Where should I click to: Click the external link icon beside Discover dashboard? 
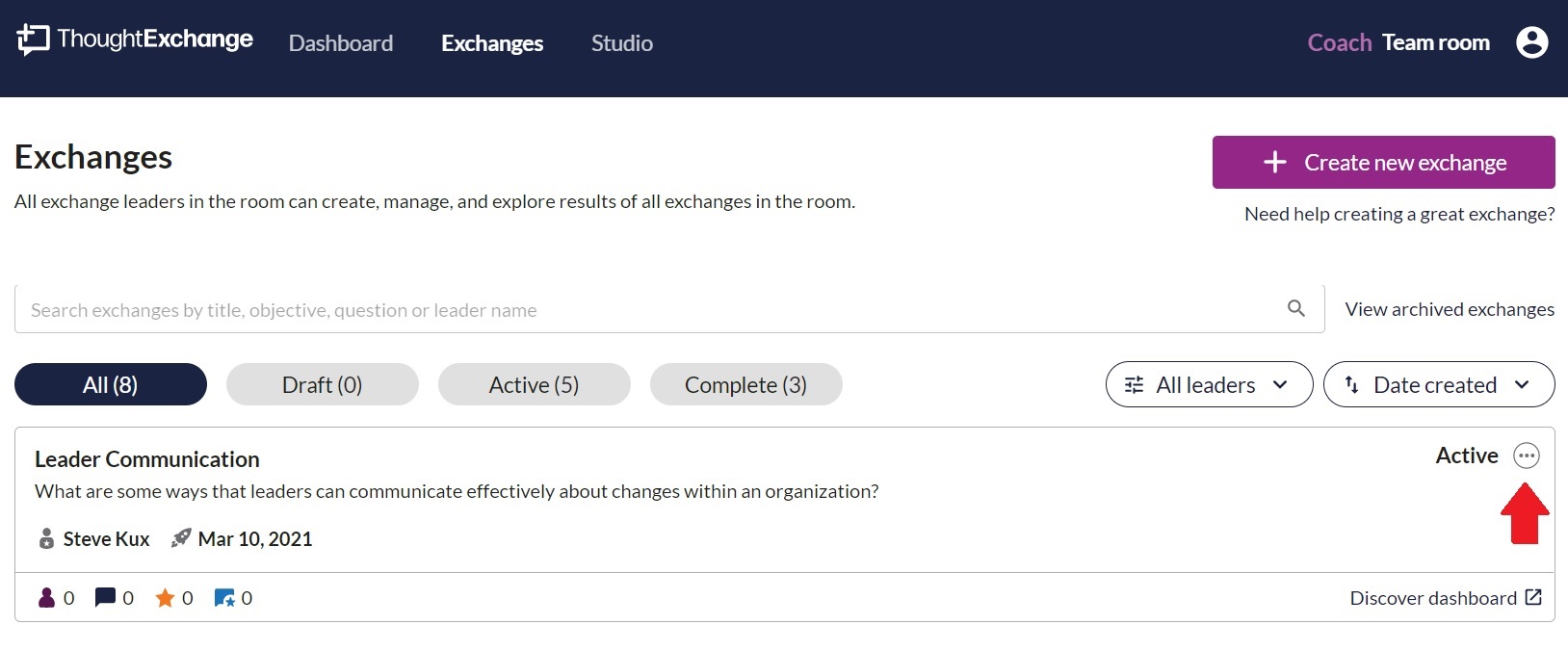tap(1533, 597)
